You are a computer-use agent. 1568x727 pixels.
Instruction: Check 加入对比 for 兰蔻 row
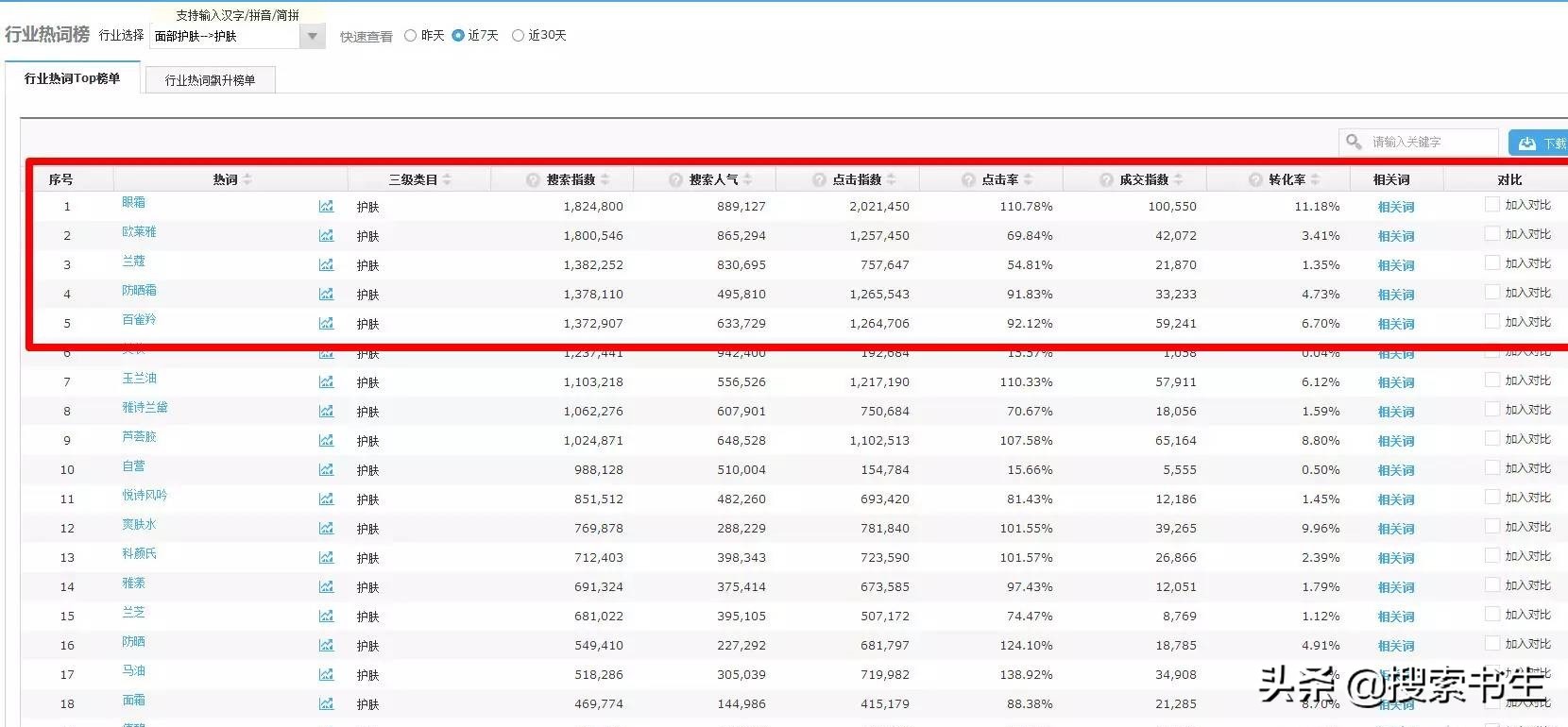point(1492,262)
